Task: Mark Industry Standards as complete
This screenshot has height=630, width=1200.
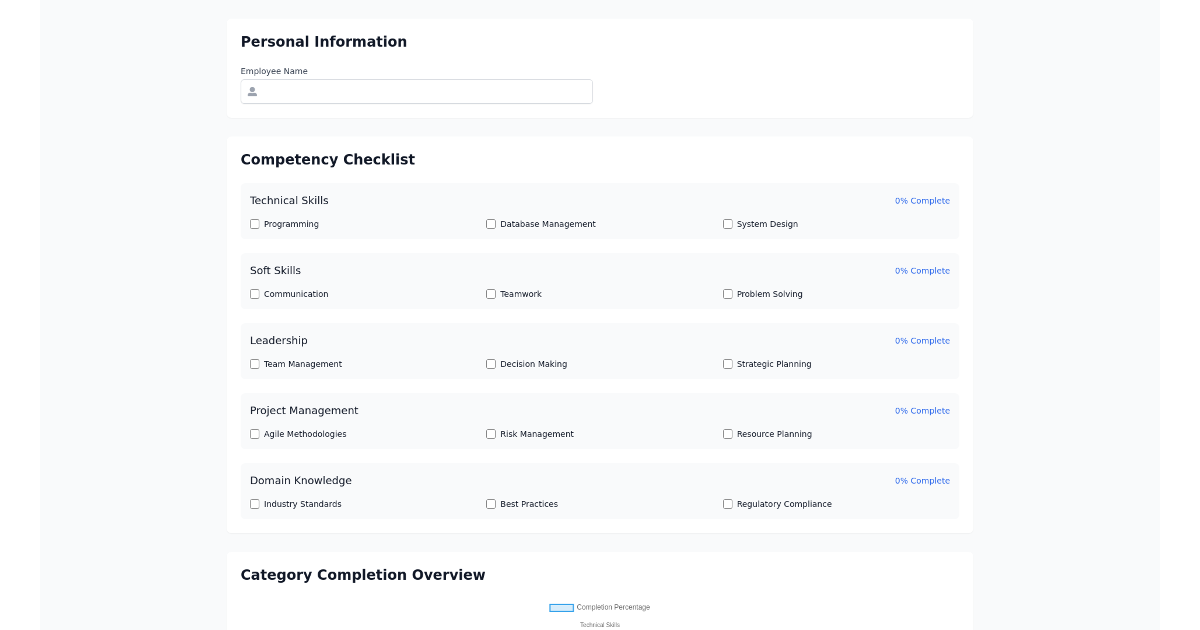Action: pos(255,504)
